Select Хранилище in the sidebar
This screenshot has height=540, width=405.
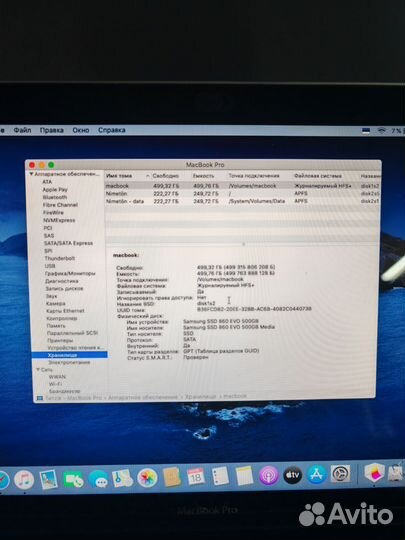[x=69, y=355]
